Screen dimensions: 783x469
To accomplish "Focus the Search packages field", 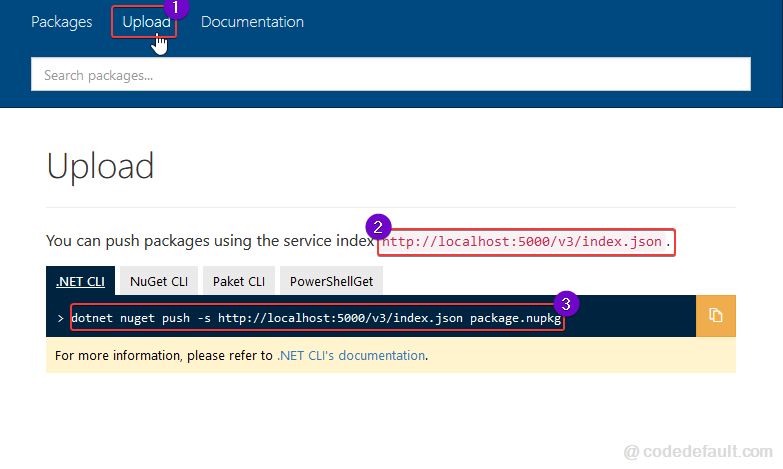I will [391, 74].
